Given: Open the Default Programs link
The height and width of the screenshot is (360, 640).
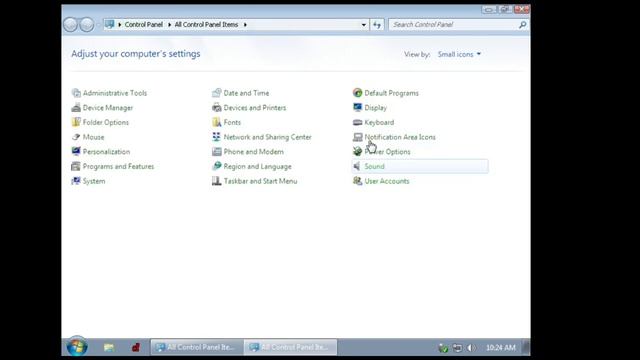Looking at the screenshot, I should [391, 93].
